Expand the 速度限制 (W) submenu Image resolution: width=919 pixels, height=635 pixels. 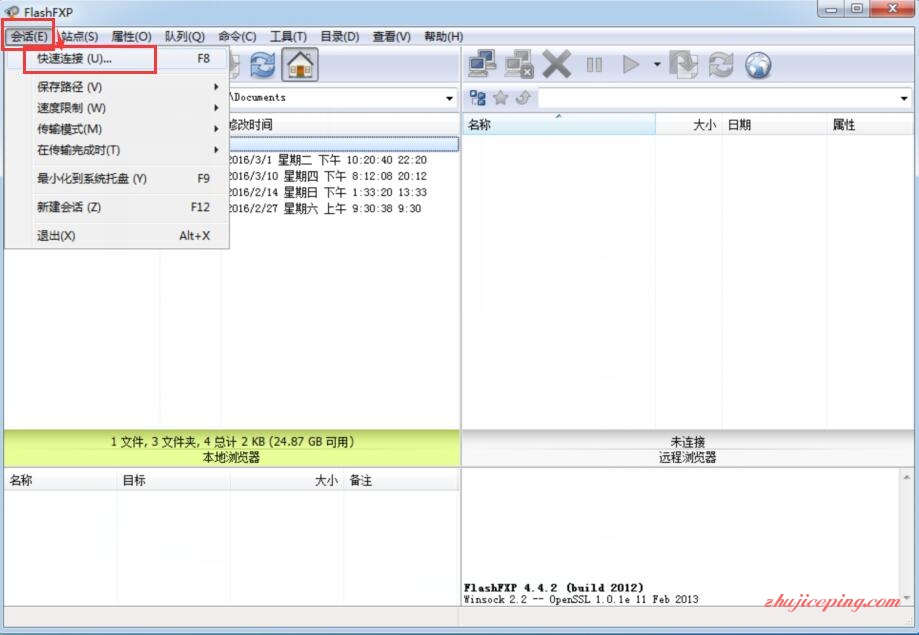[x=117, y=108]
